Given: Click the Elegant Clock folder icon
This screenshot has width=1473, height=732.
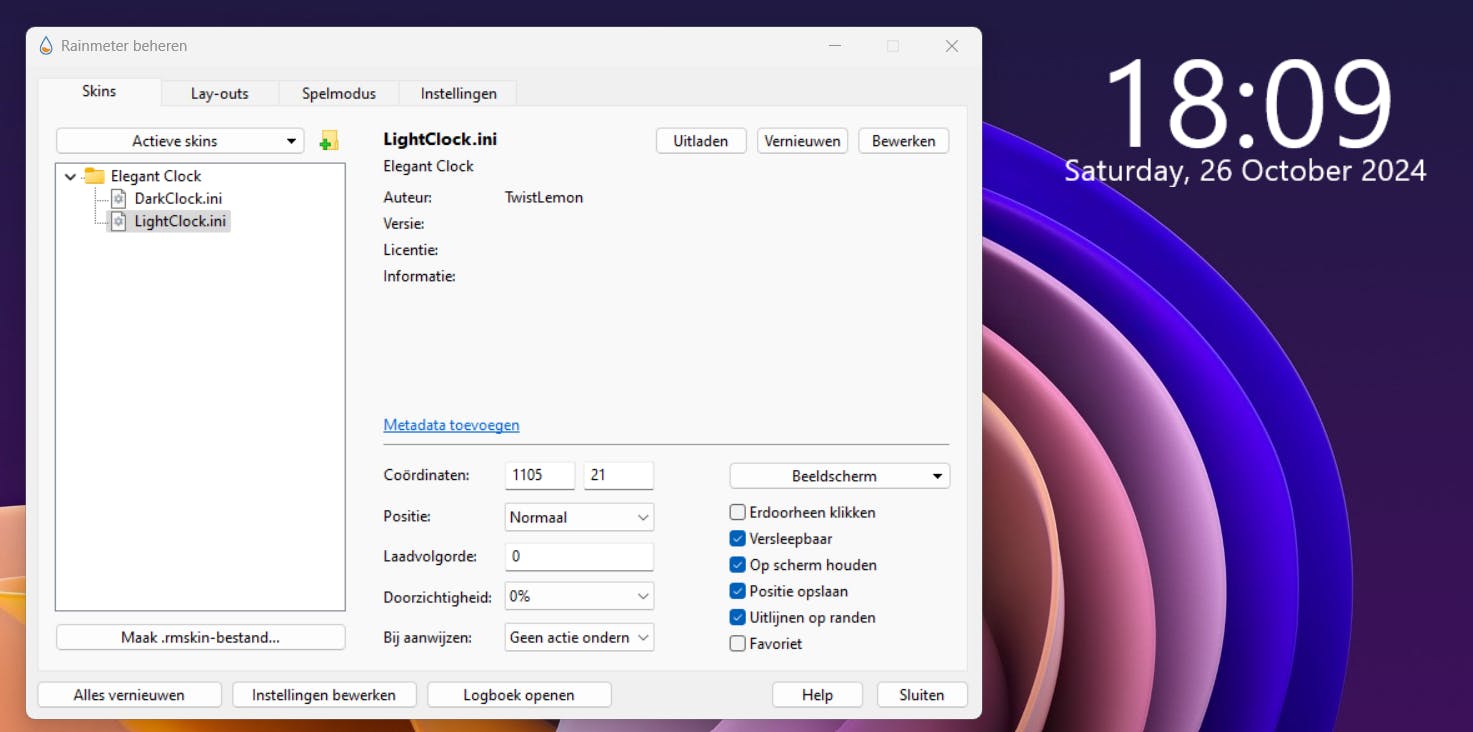Looking at the screenshot, I should (x=95, y=176).
